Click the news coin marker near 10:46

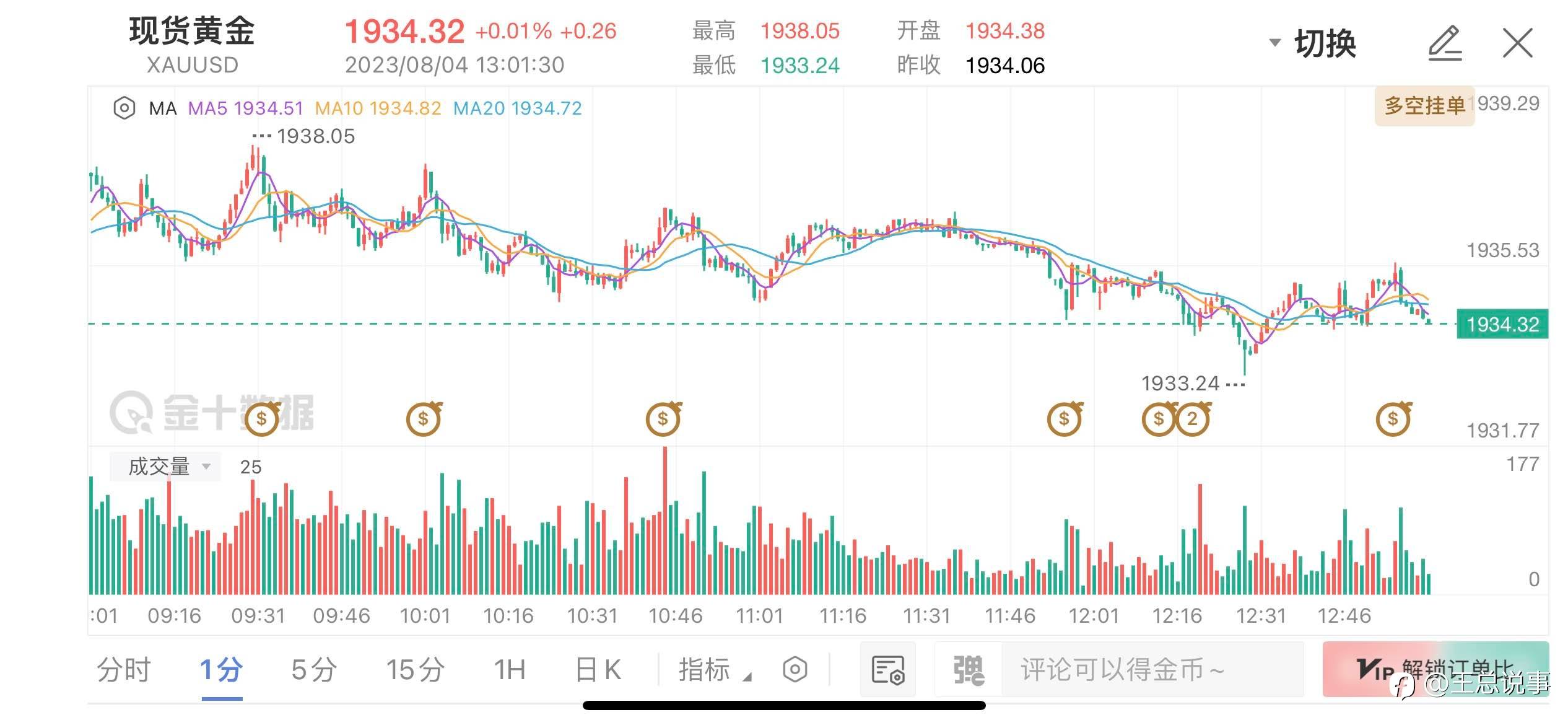coord(663,419)
